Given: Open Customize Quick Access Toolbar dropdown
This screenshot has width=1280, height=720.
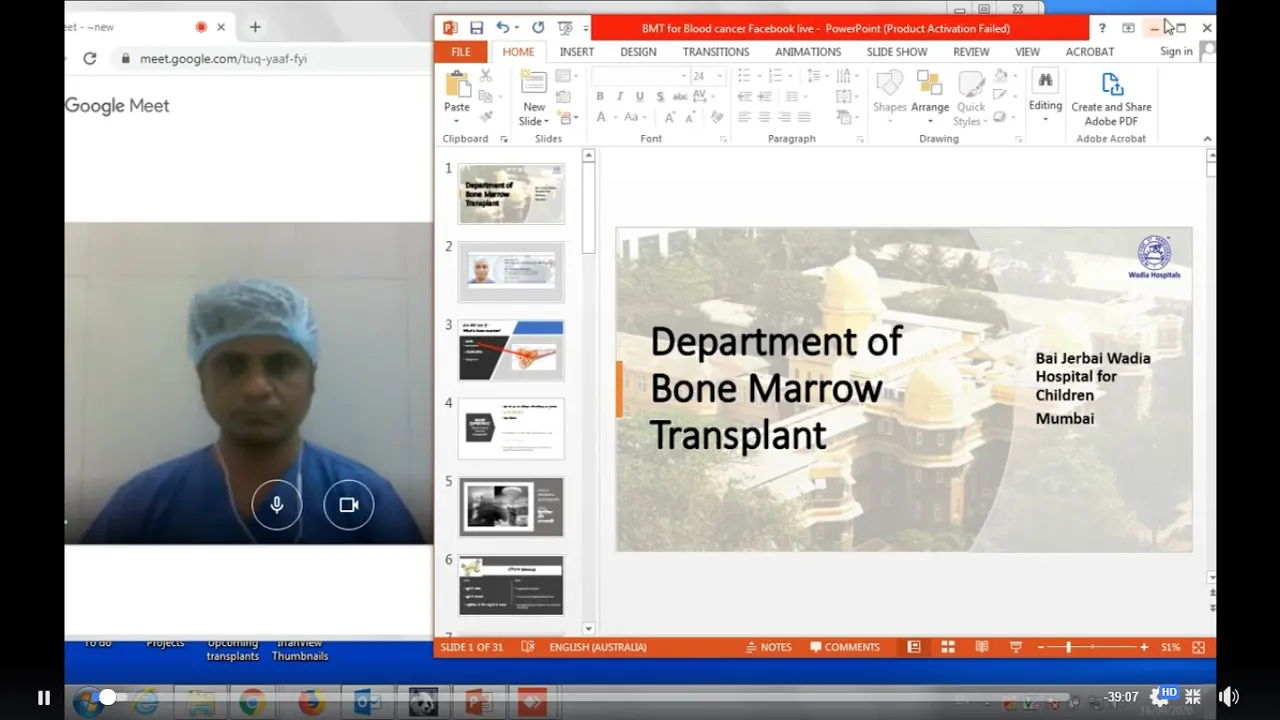Looking at the screenshot, I should click(586, 29).
